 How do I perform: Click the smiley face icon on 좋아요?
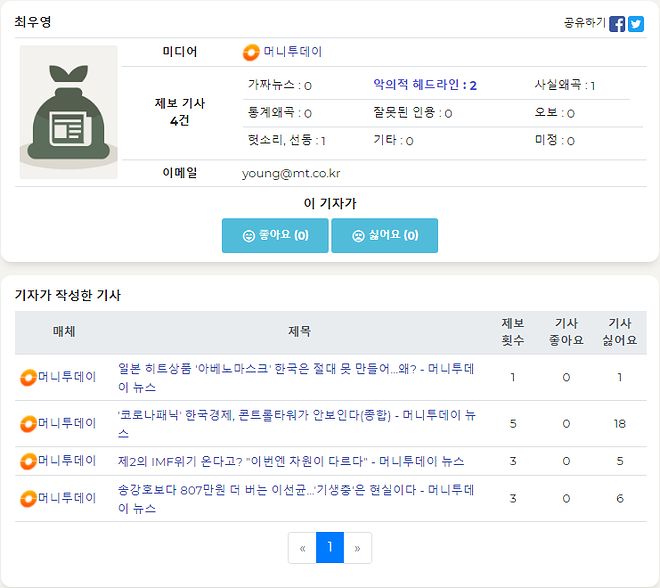click(x=249, y=236)
